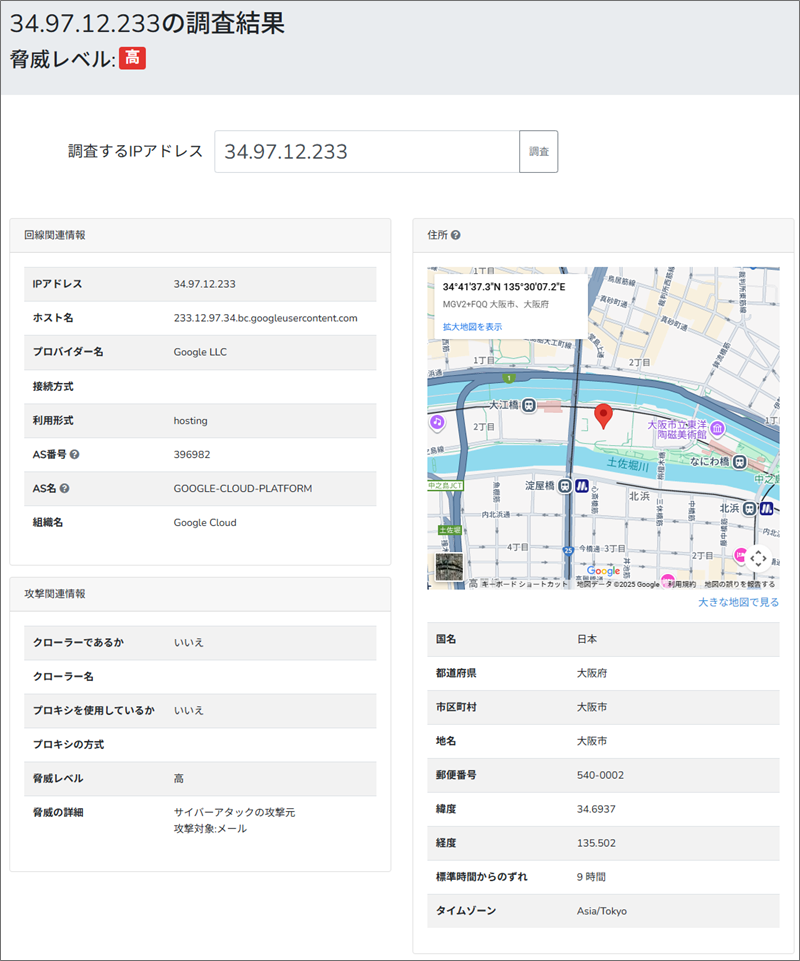The image size is (800, 961).
Task: Open the 利用規約 map link
Action: pos(682,584)
